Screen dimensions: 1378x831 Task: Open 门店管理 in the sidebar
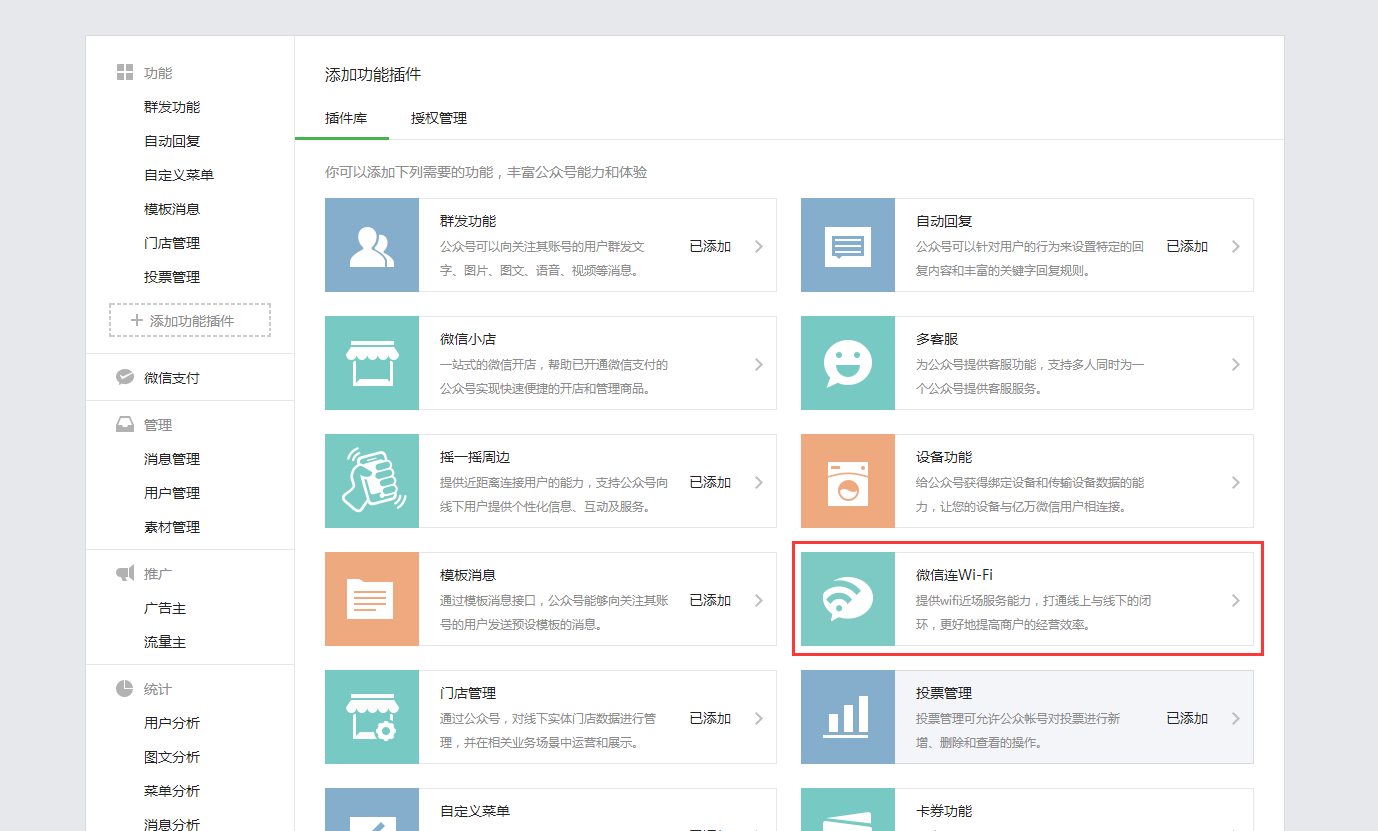pos(172,243)
